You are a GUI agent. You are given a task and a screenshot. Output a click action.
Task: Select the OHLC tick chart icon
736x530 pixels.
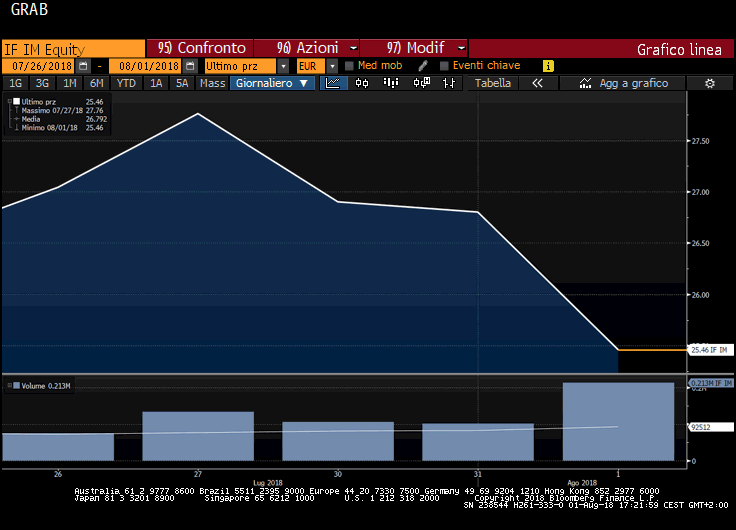coord(449,83)
